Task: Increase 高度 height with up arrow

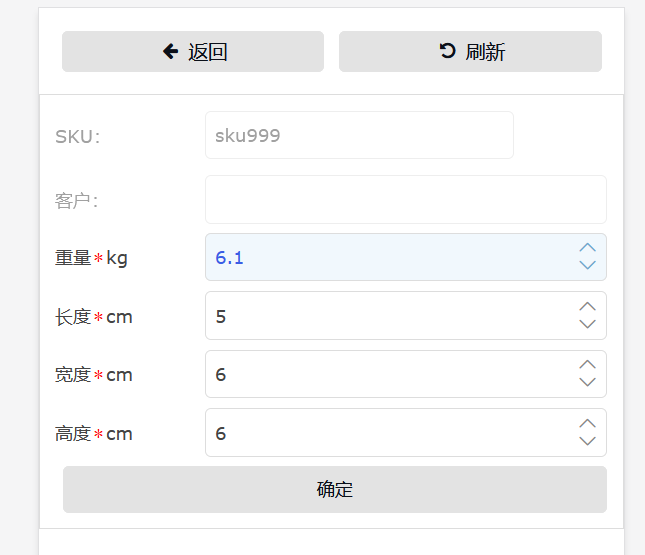Action: [x=587, y=423]
